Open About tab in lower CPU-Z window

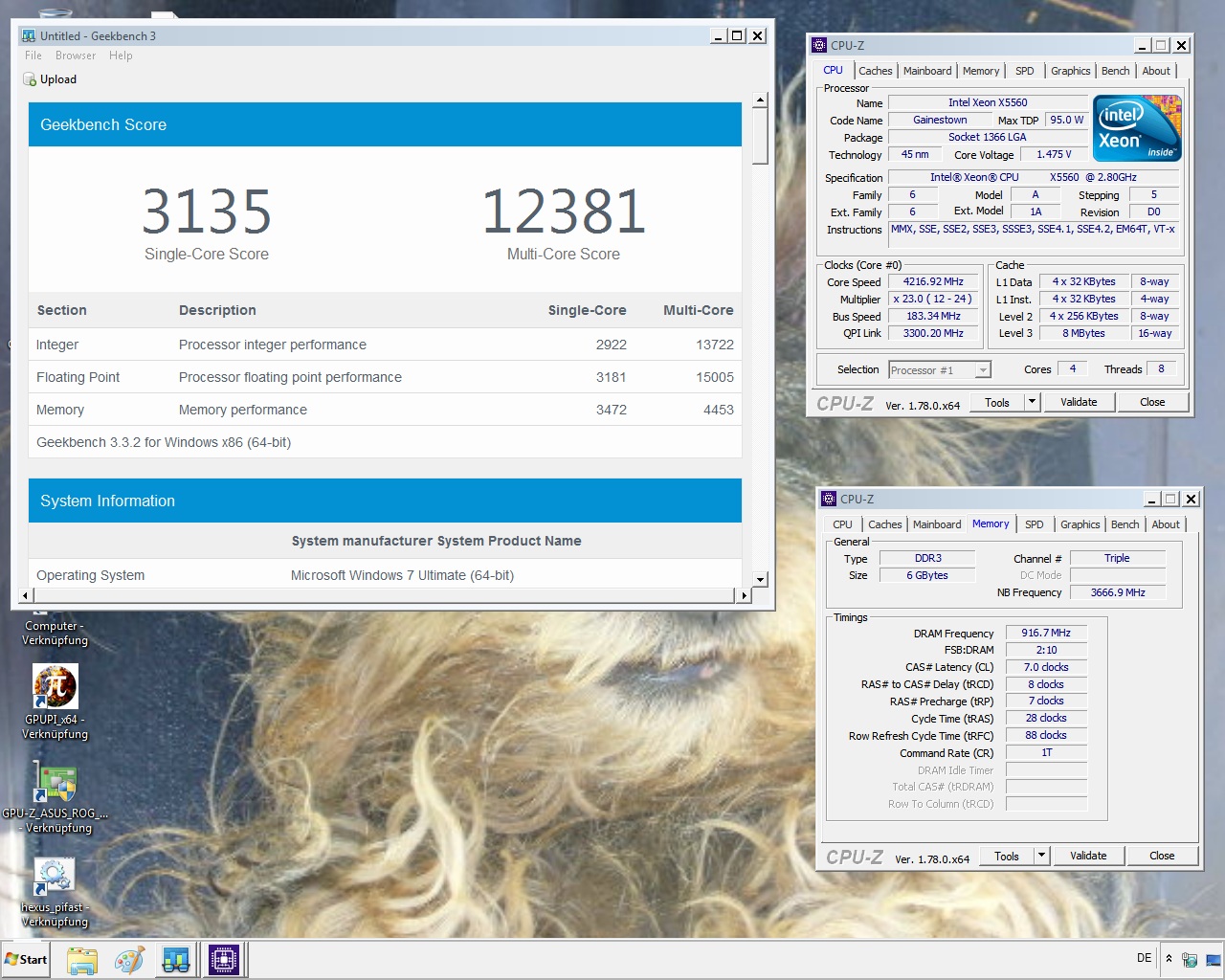tap(1166, 524)
